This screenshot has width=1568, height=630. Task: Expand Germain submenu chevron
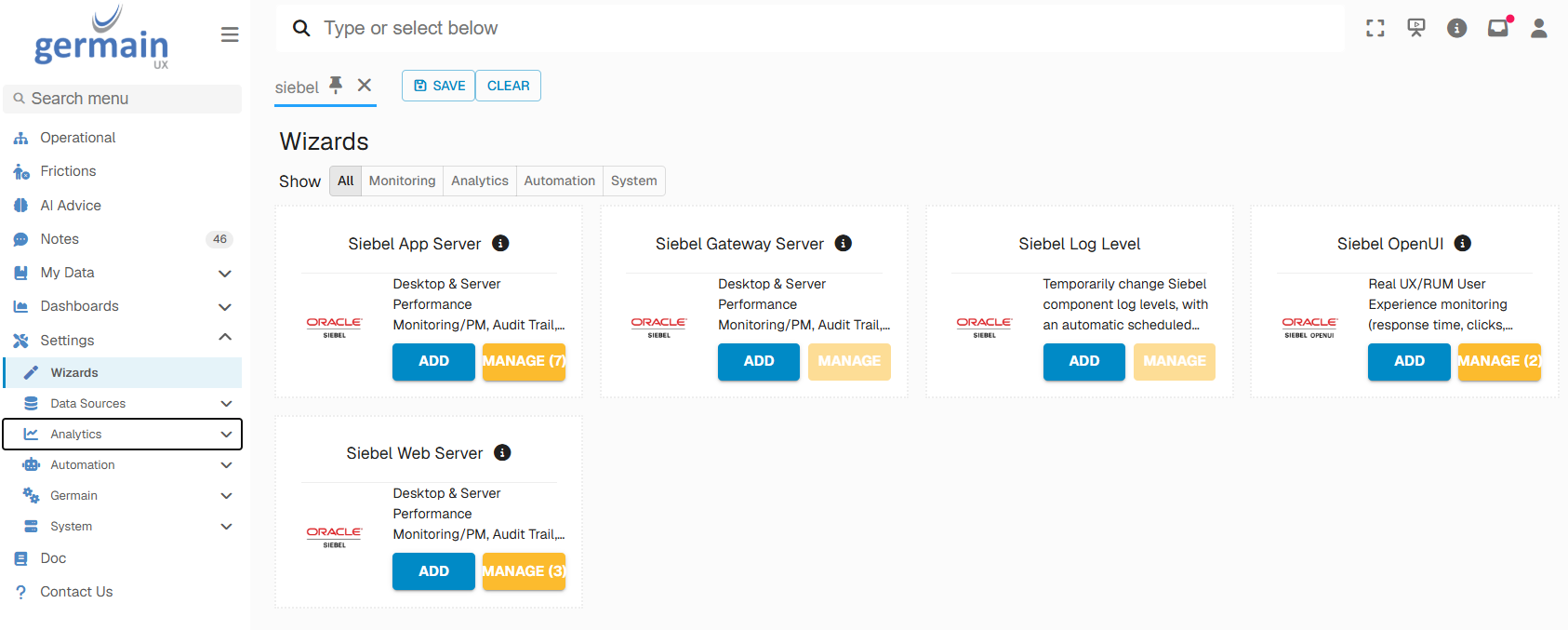(226, 496)
